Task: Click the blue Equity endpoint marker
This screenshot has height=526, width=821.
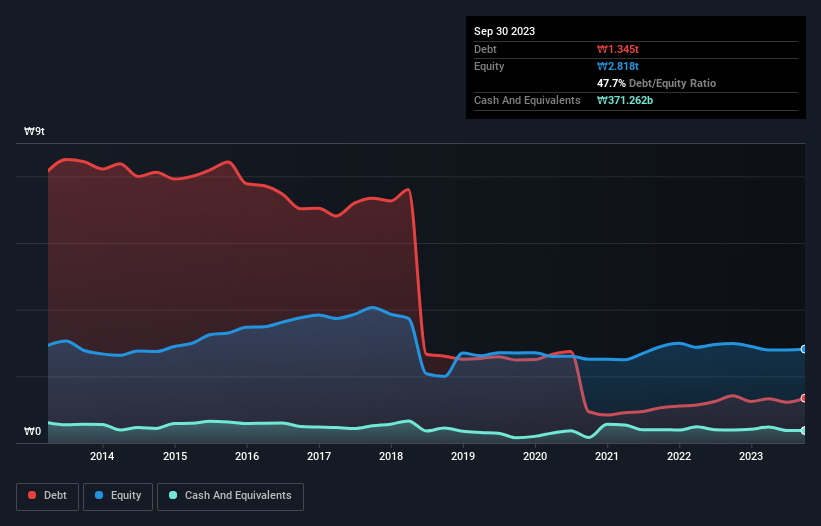Action: click(804, 349)
